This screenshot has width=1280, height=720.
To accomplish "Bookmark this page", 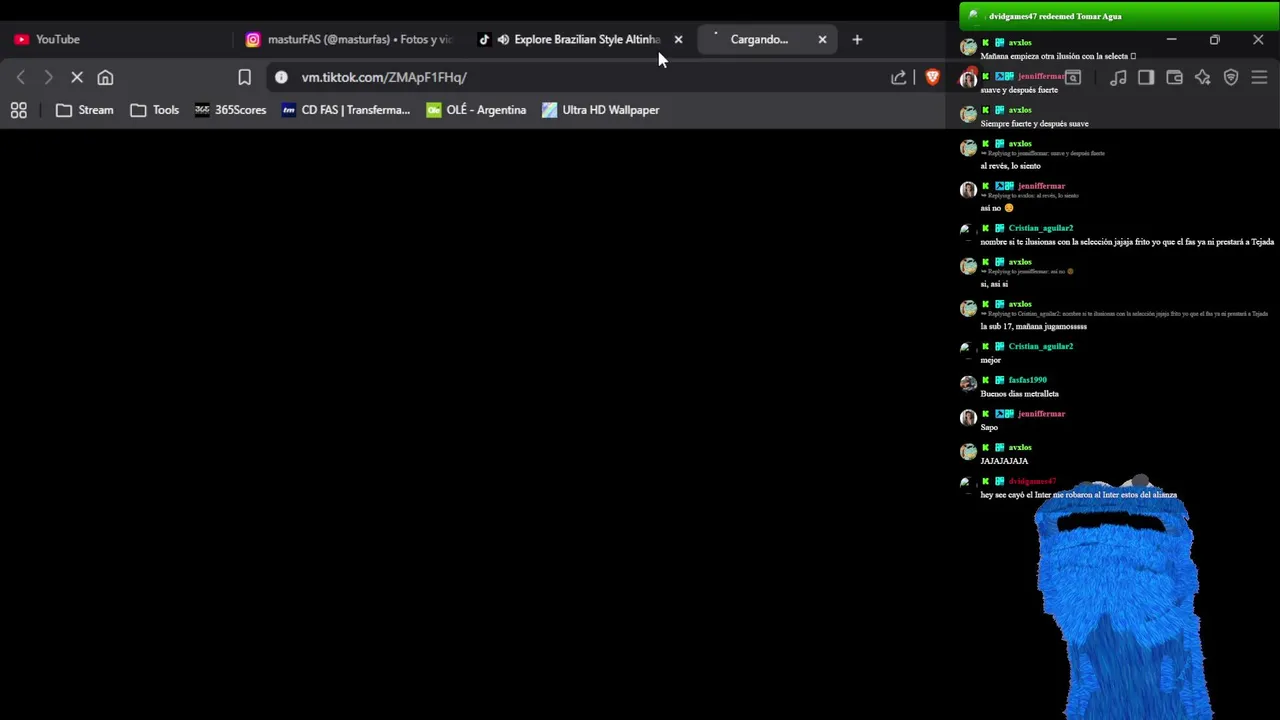I will 244,77.
